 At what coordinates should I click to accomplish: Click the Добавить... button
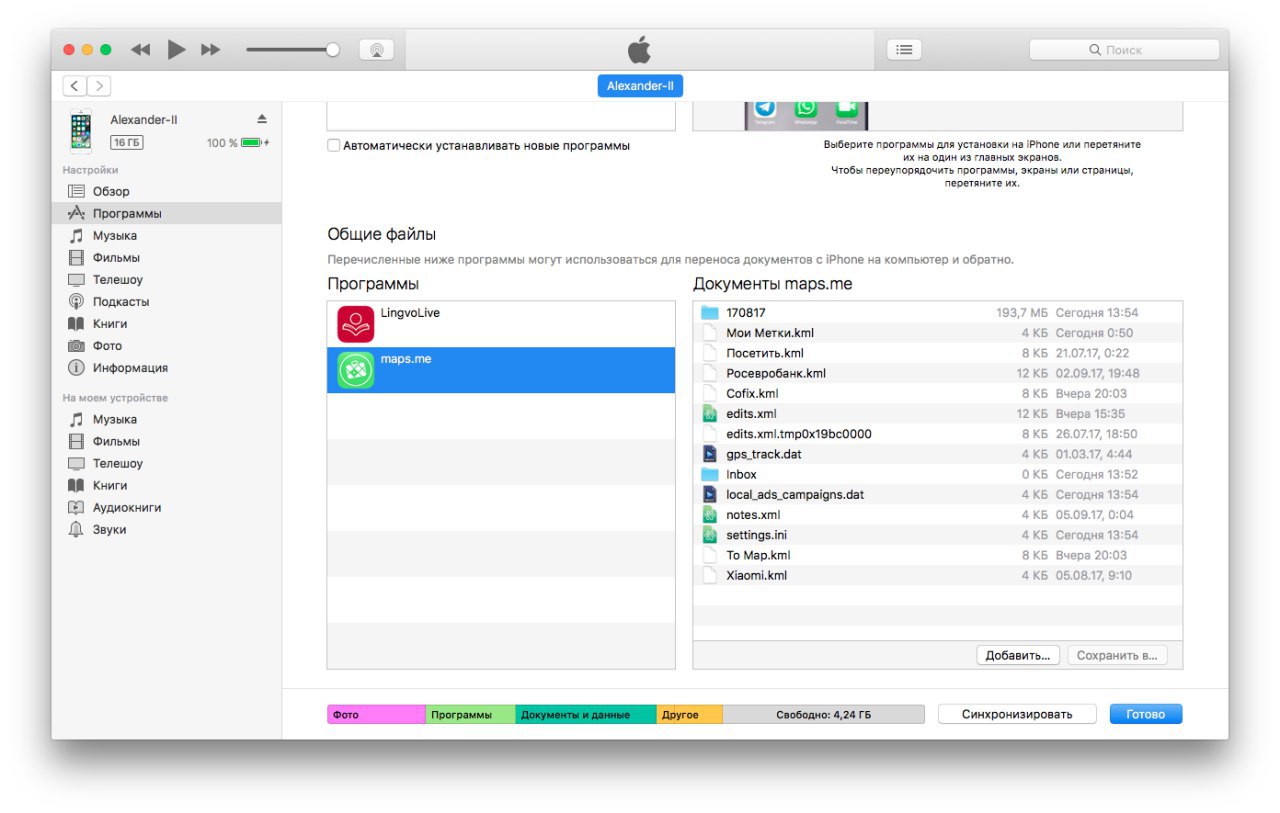pyautogui.click(x=1017, y=656)
